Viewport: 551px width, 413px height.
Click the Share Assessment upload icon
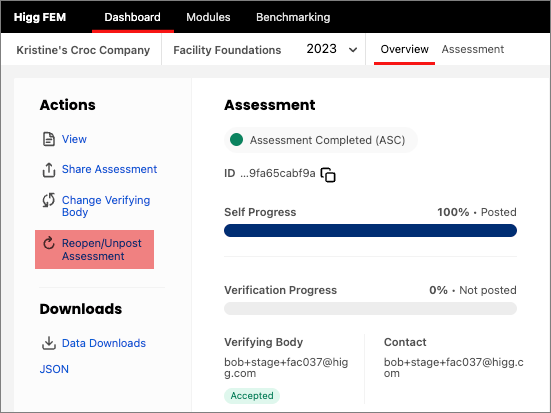pyautogui.click(x=49, y=170)
